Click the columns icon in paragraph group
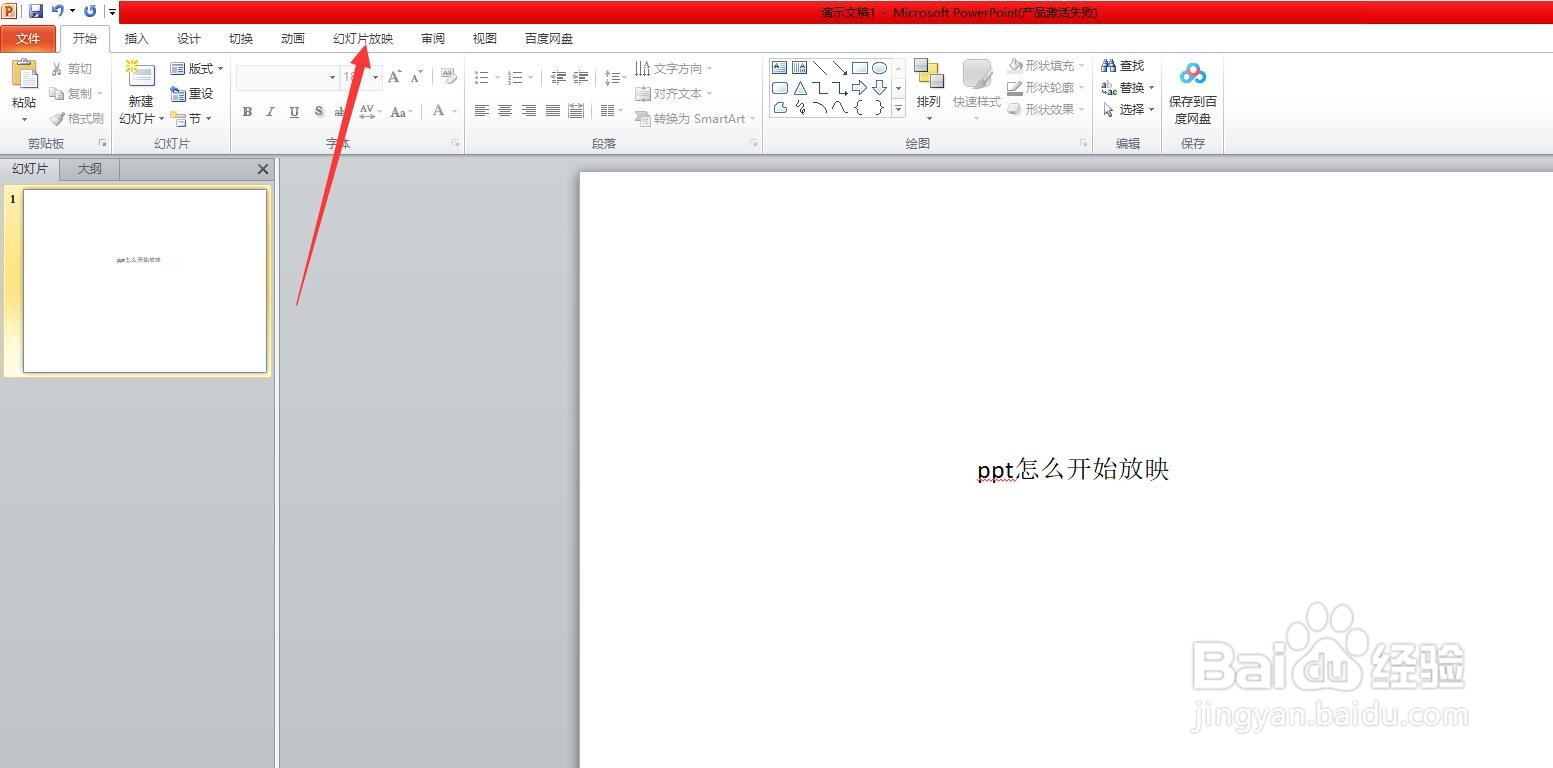The height and width of the screenshot is (768, 1553). (x=609, y=111)
